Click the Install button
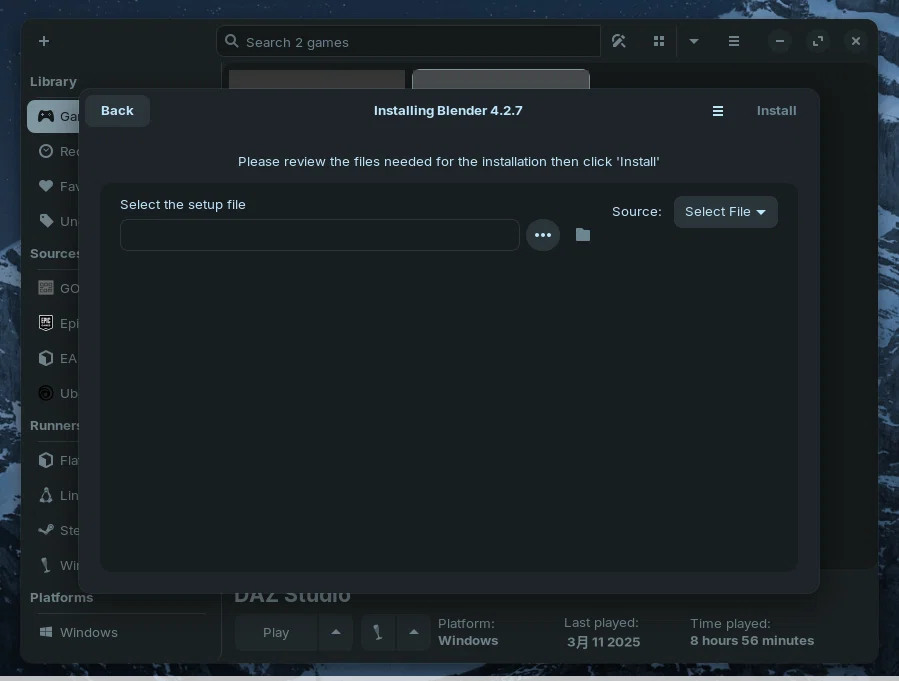Viewport: 899px width, 681px height. (x=776, y=111)
